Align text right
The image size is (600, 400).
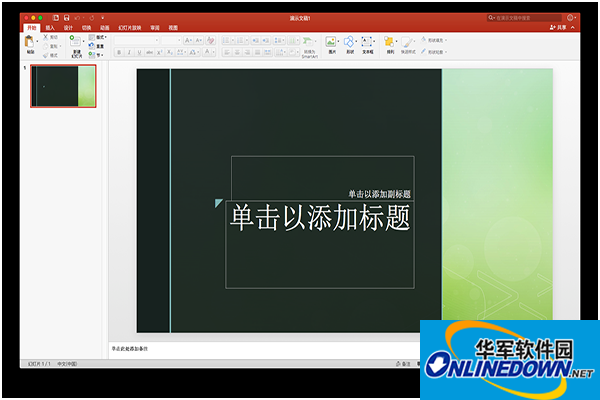point(247,52)
